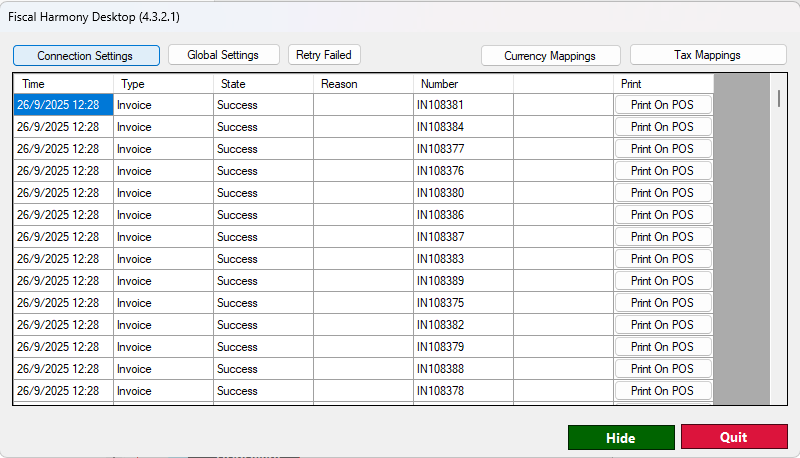Print invoice IN108376 on POS
The image size is (800, 458).
tap(663, 170)
